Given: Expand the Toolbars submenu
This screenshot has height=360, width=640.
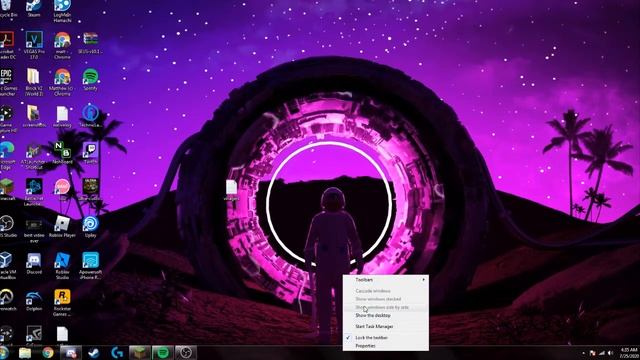Looking at the screenshot, I should (386, 280).
